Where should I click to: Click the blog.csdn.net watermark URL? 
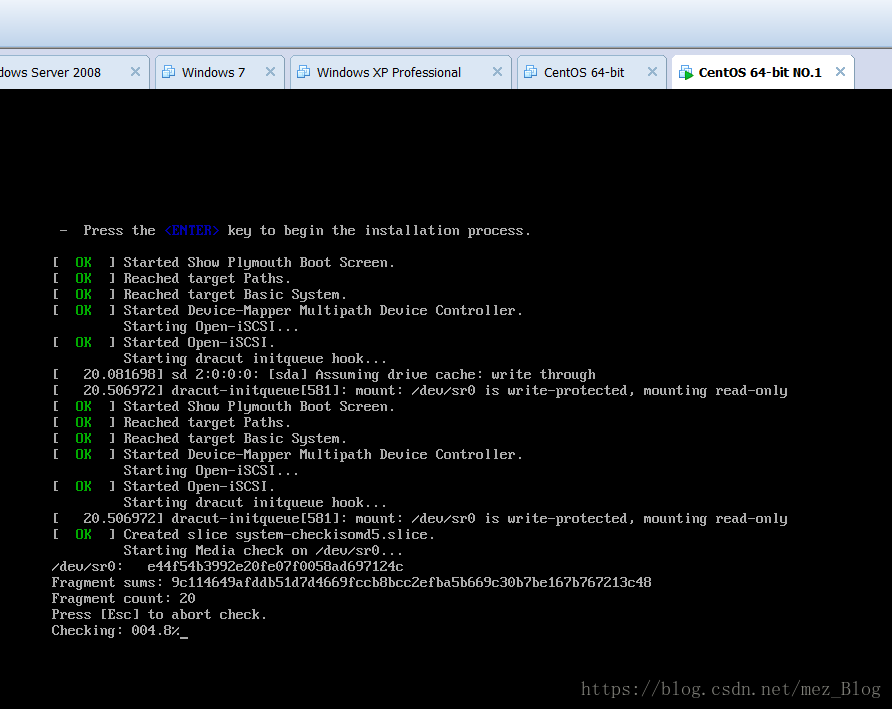click(x=730, y=689)
